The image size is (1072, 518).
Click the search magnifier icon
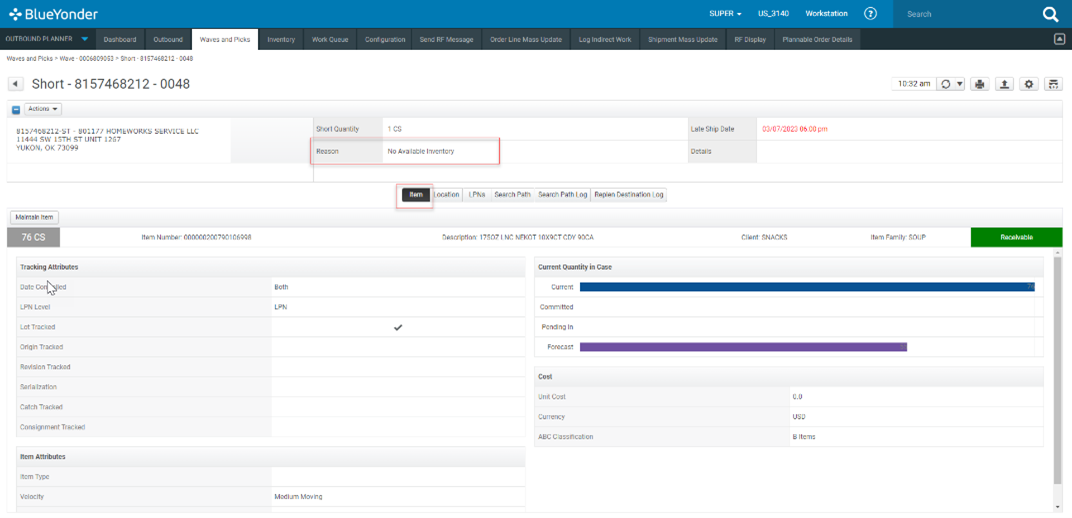(1049, 14)
